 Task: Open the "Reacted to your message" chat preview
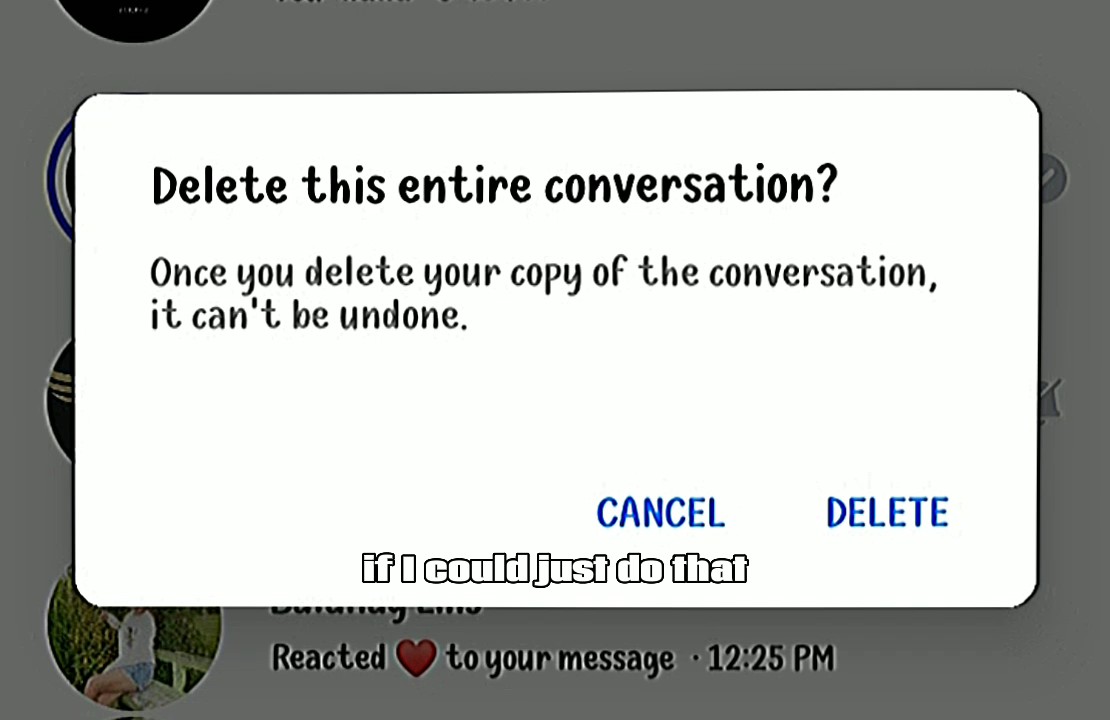pyautogui.click(x=553, y=658)
